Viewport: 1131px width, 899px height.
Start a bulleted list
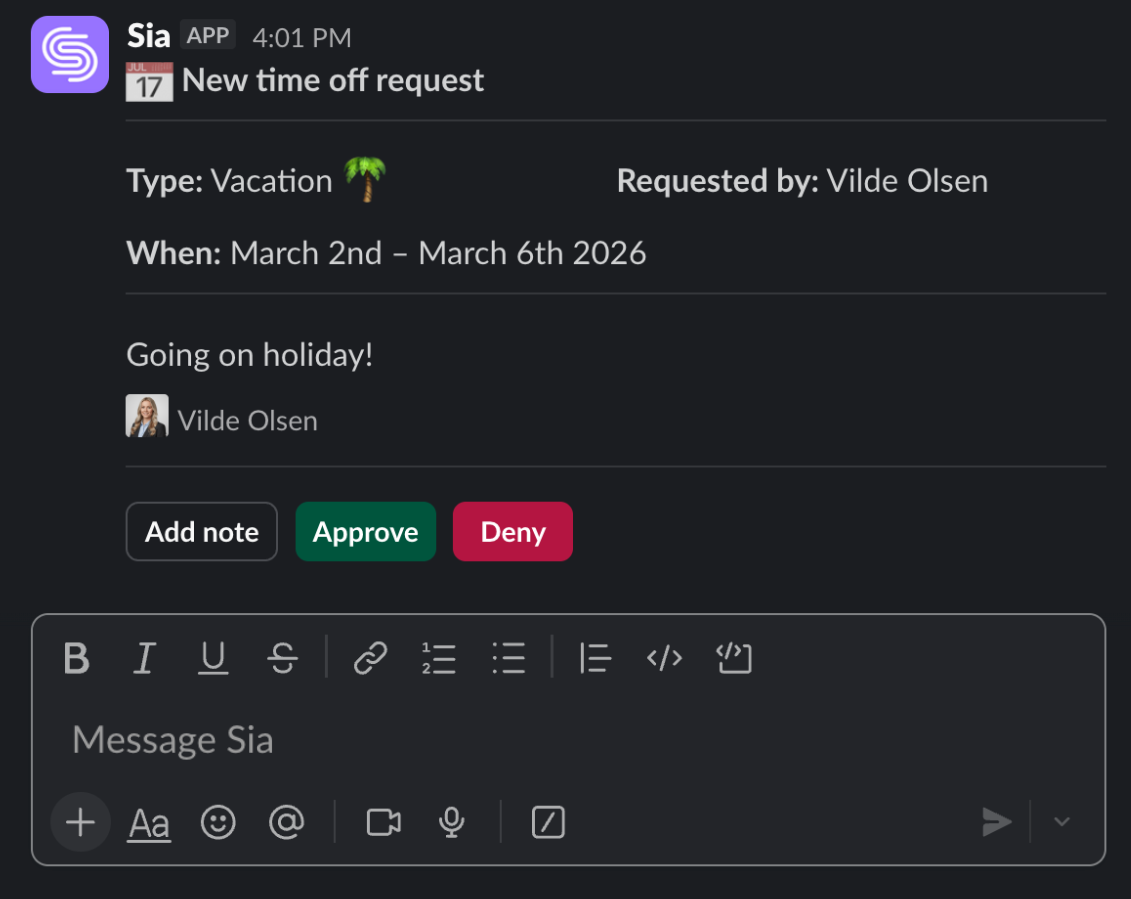click(509, 658)
